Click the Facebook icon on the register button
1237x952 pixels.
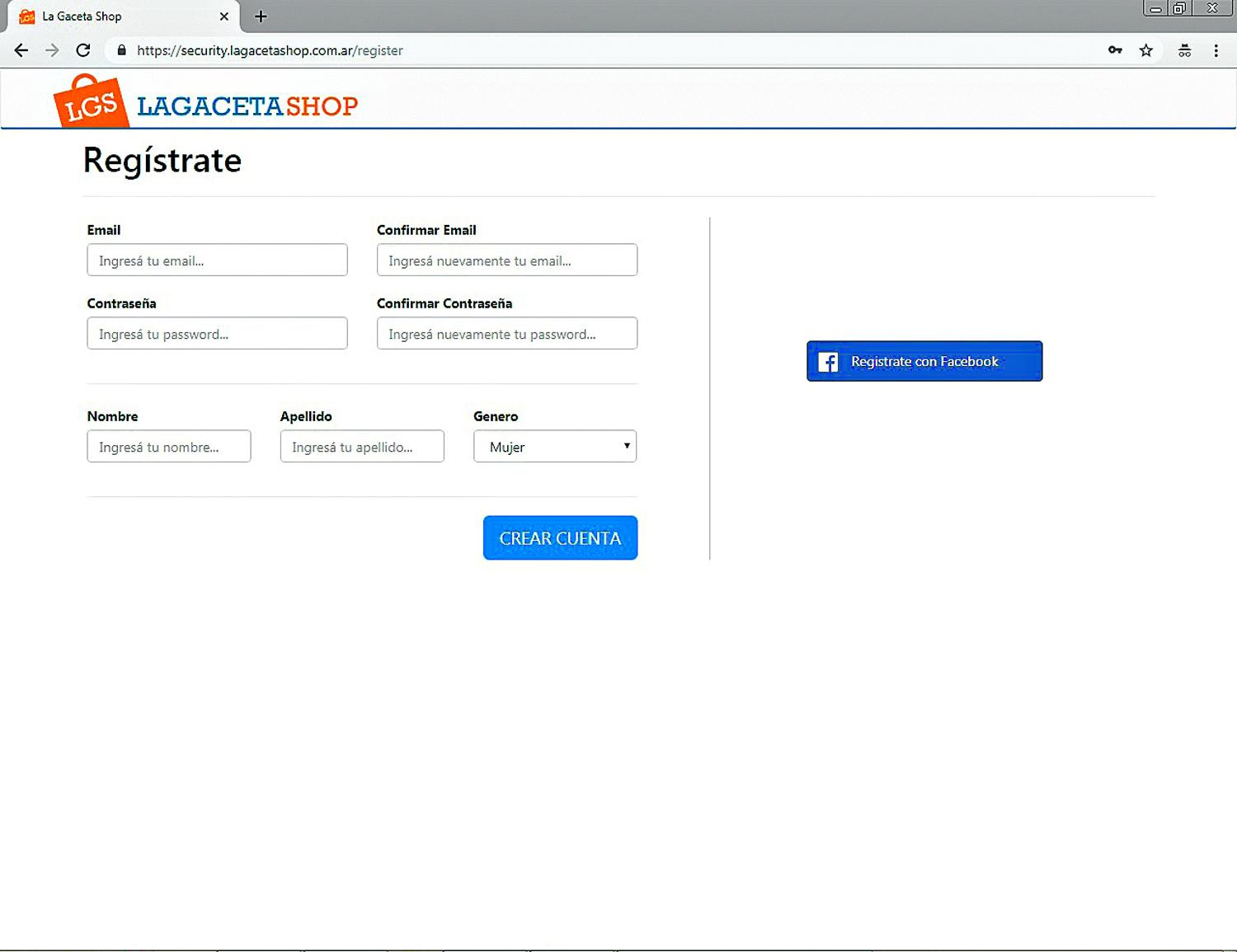(827, 361)
